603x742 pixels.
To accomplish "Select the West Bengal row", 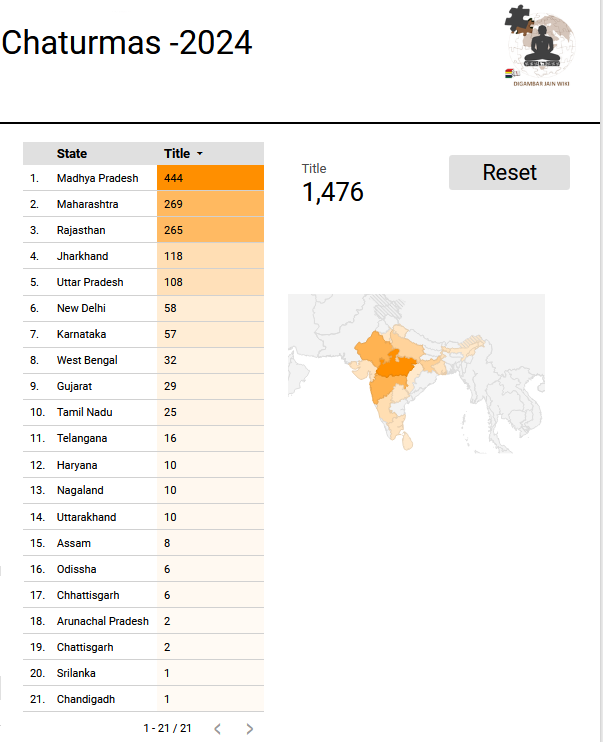I will pos(84,360).
